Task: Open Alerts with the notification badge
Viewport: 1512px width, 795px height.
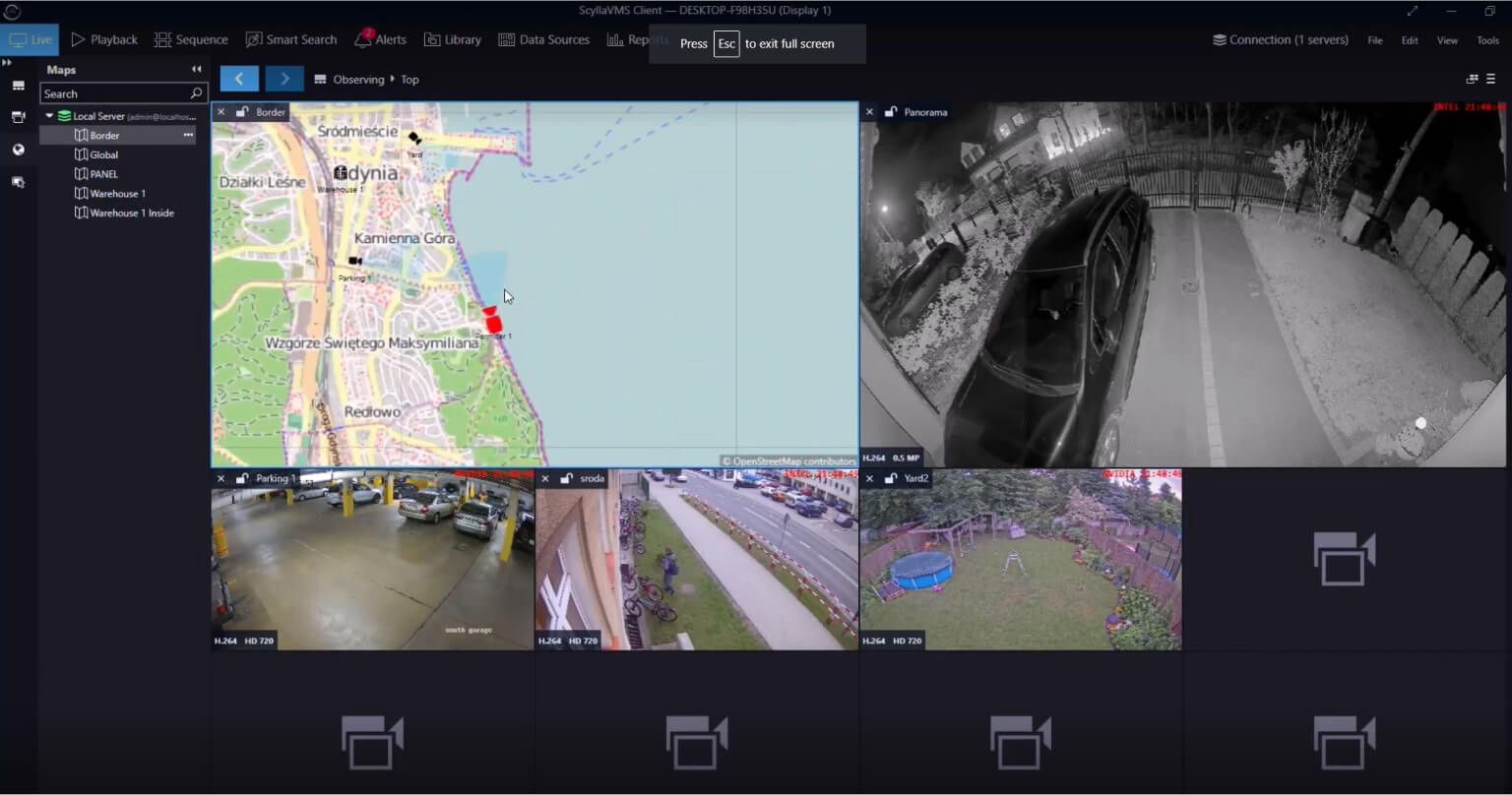Action: pos(380,39)
